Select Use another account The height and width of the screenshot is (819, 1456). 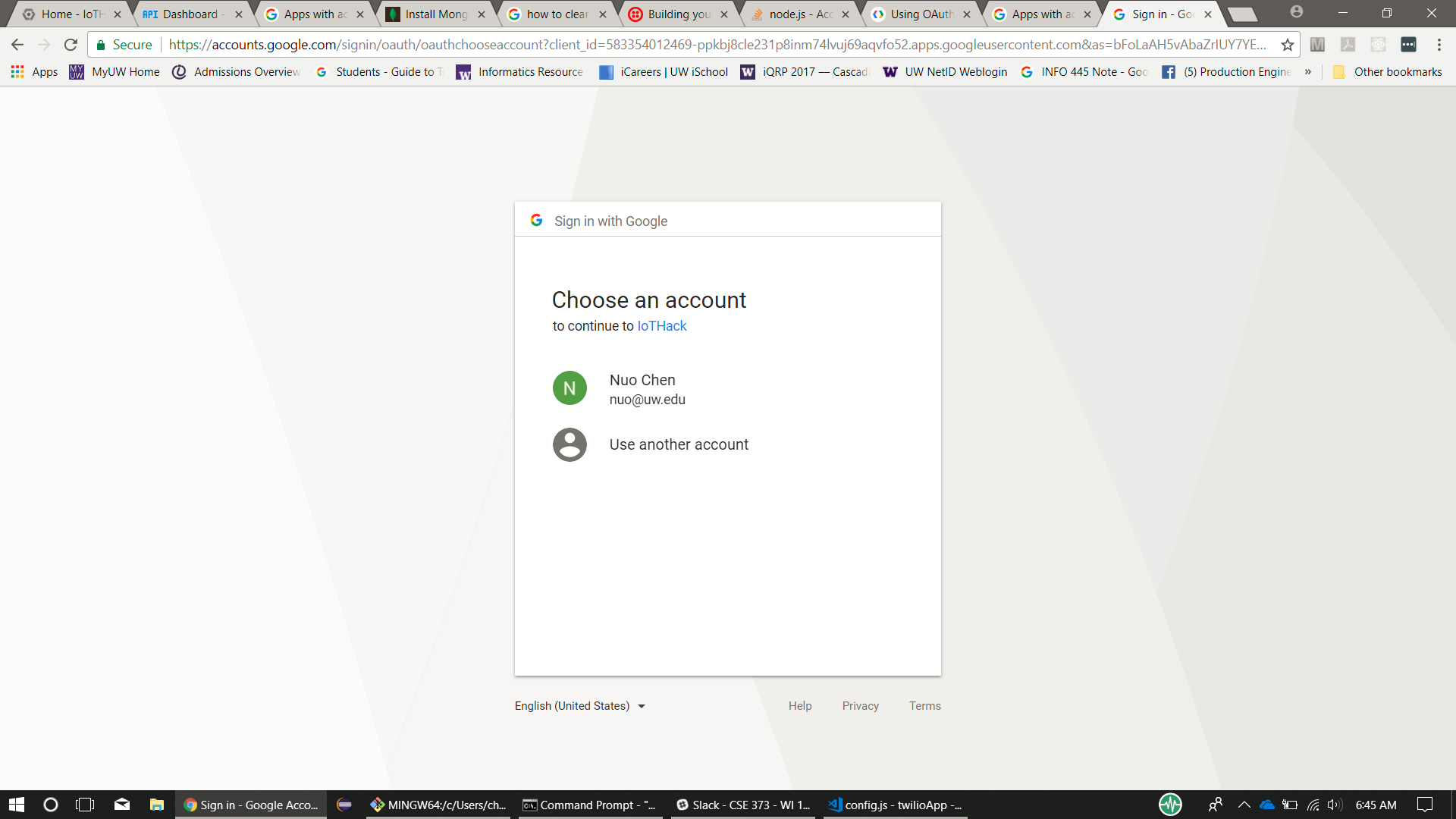tap(678, 445)
